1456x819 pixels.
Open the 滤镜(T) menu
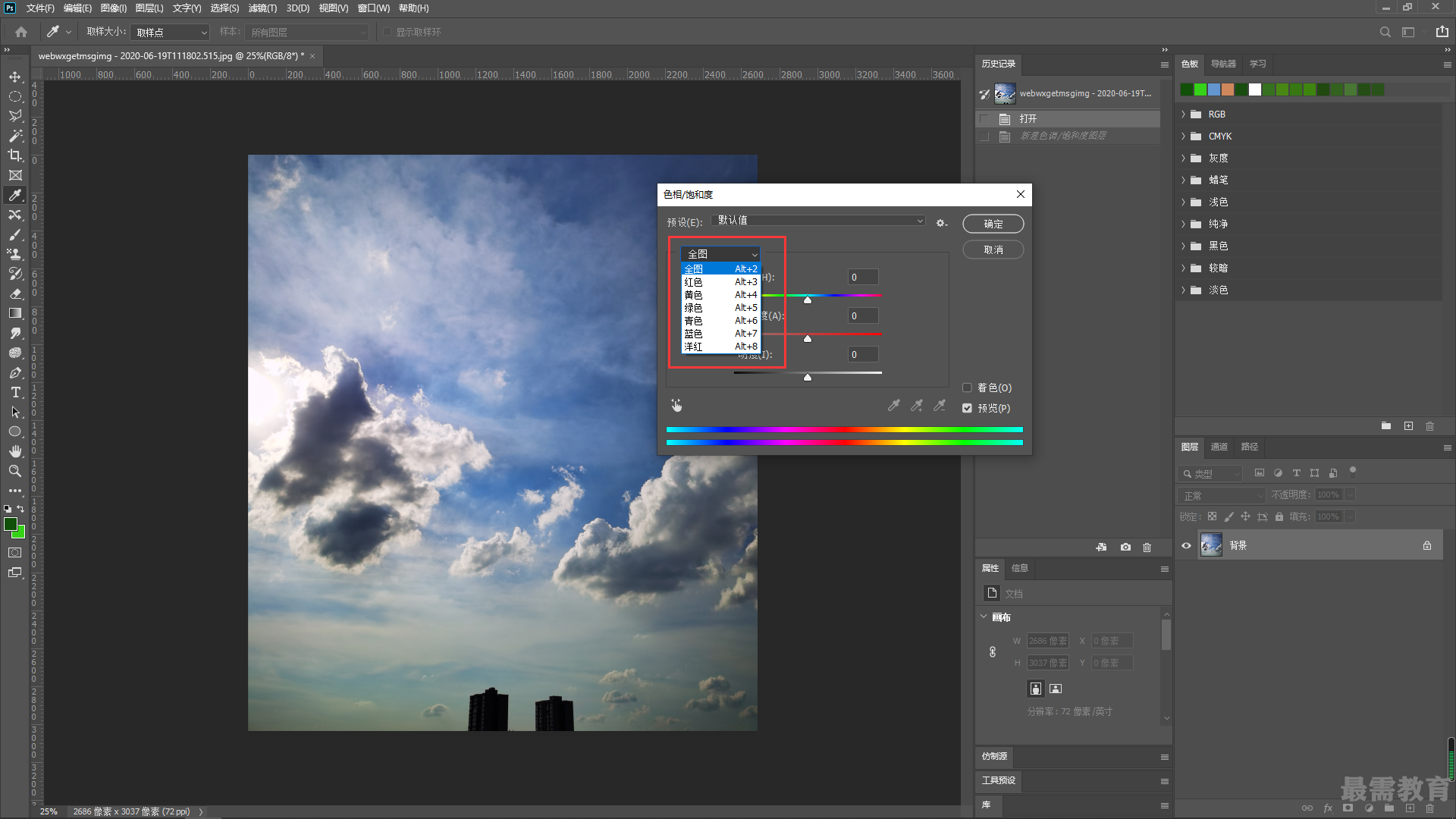click(262, 8)
